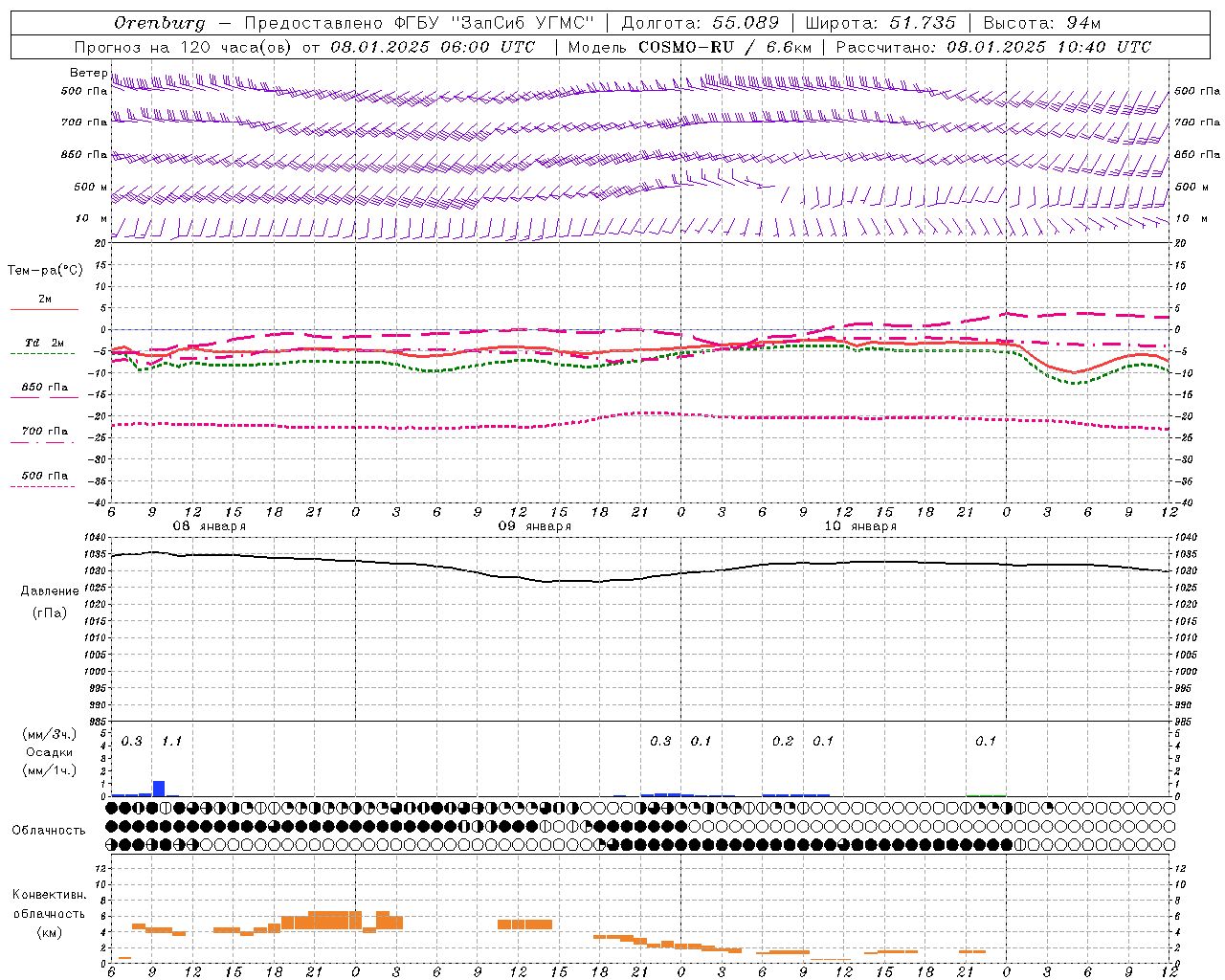Screen dimensions: 1225x980
Task: Click the dashed line sample under 'Td 2м'
Action: (42, 353)
